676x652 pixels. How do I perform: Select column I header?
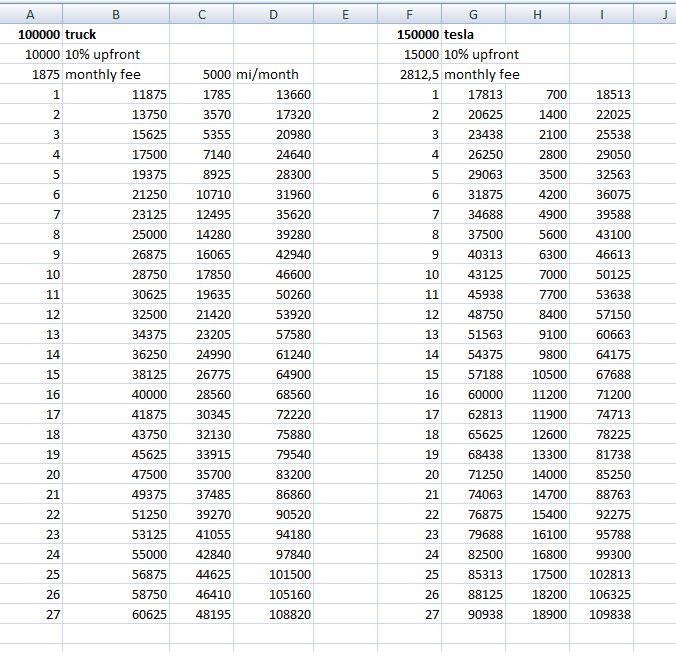[x=601, y=14]
